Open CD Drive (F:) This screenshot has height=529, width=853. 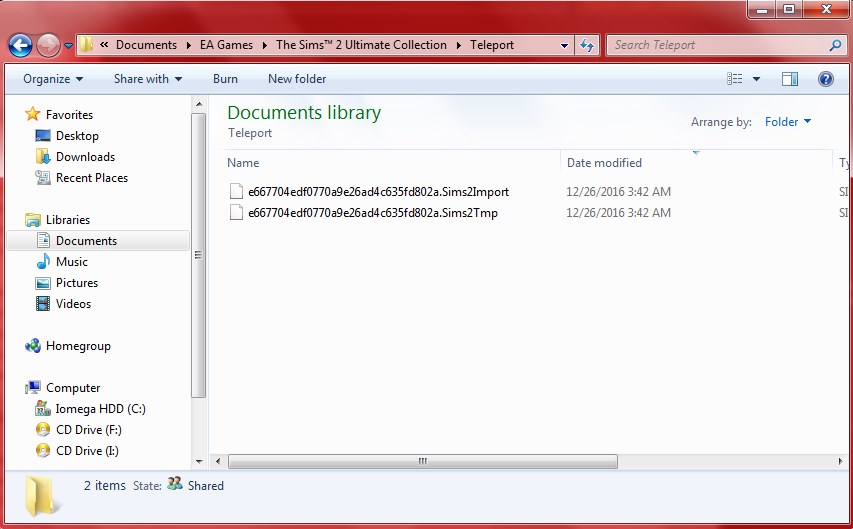pos(89,430)
